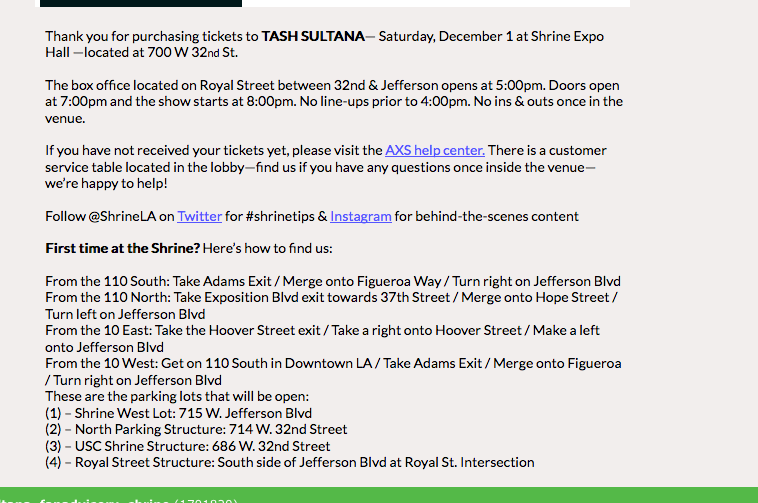The image size is (758, 503).
Task: Click the North Parking Structure line
Action: coord(196,429)
